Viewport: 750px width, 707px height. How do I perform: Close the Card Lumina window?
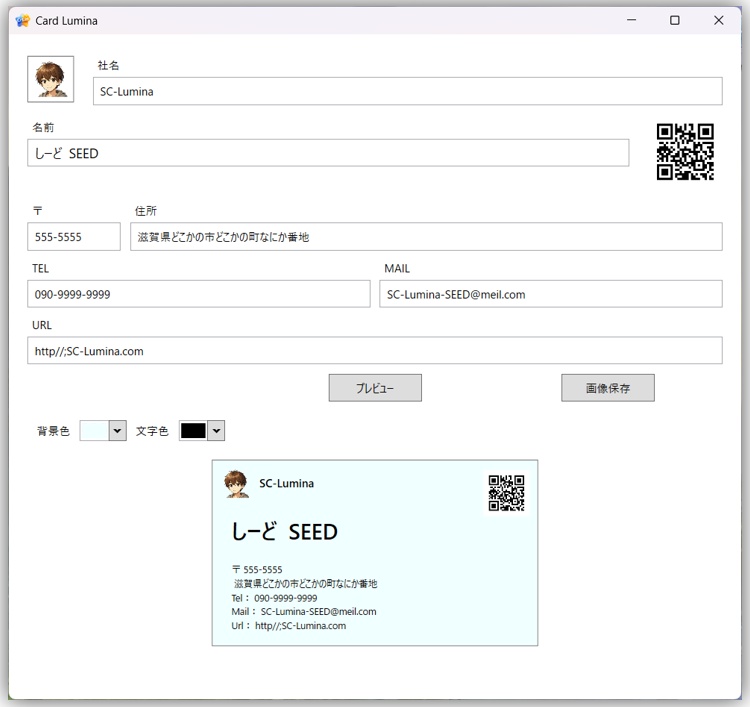718,20
